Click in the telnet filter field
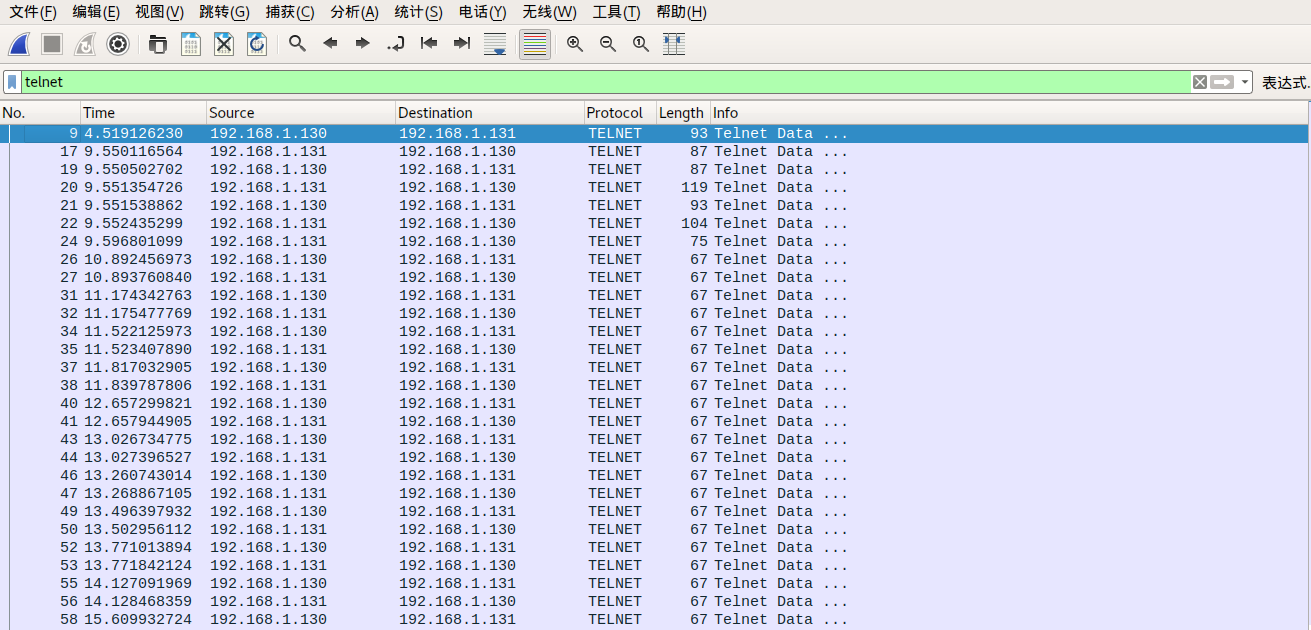 [x=605, y=82]
